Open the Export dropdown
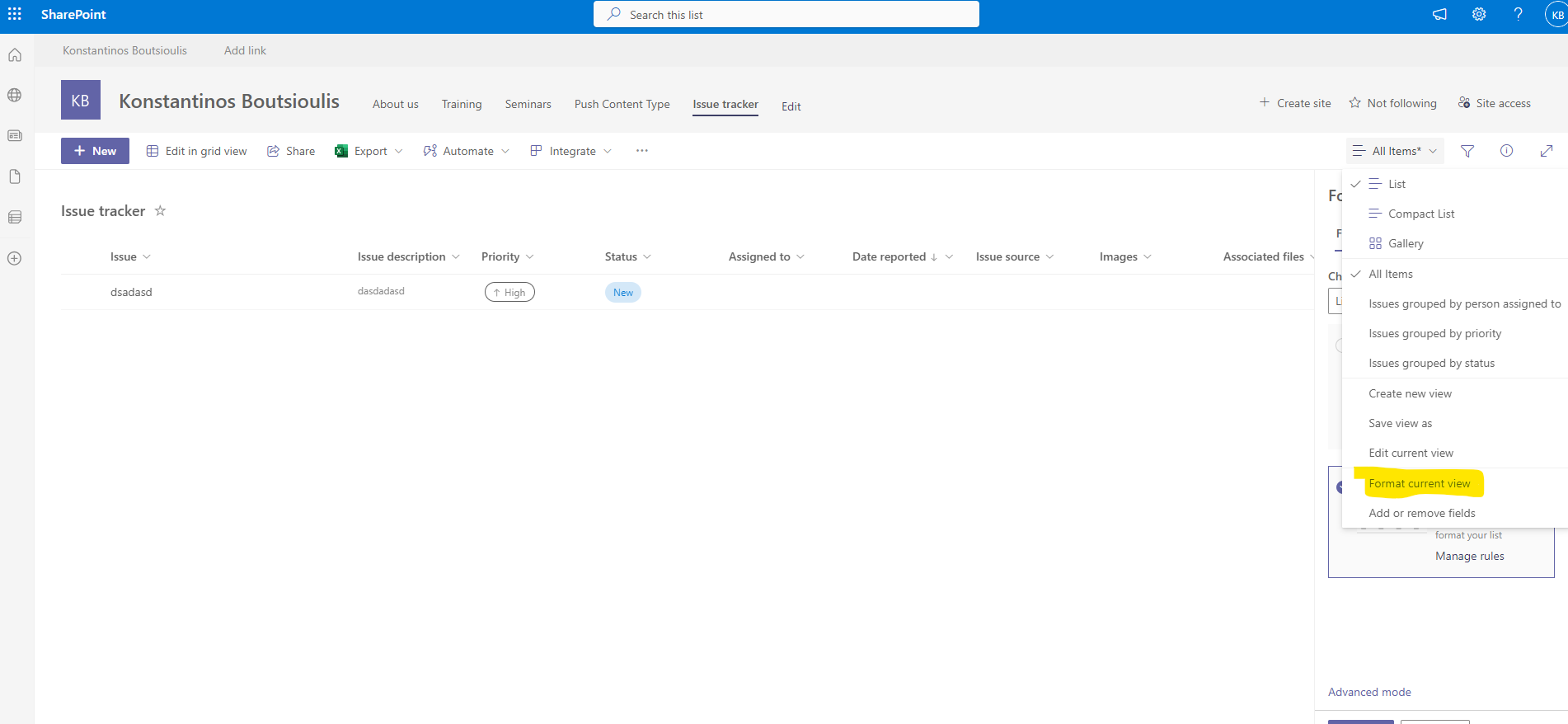Screen dimensions: 1568x724 [x=369, y=151]
